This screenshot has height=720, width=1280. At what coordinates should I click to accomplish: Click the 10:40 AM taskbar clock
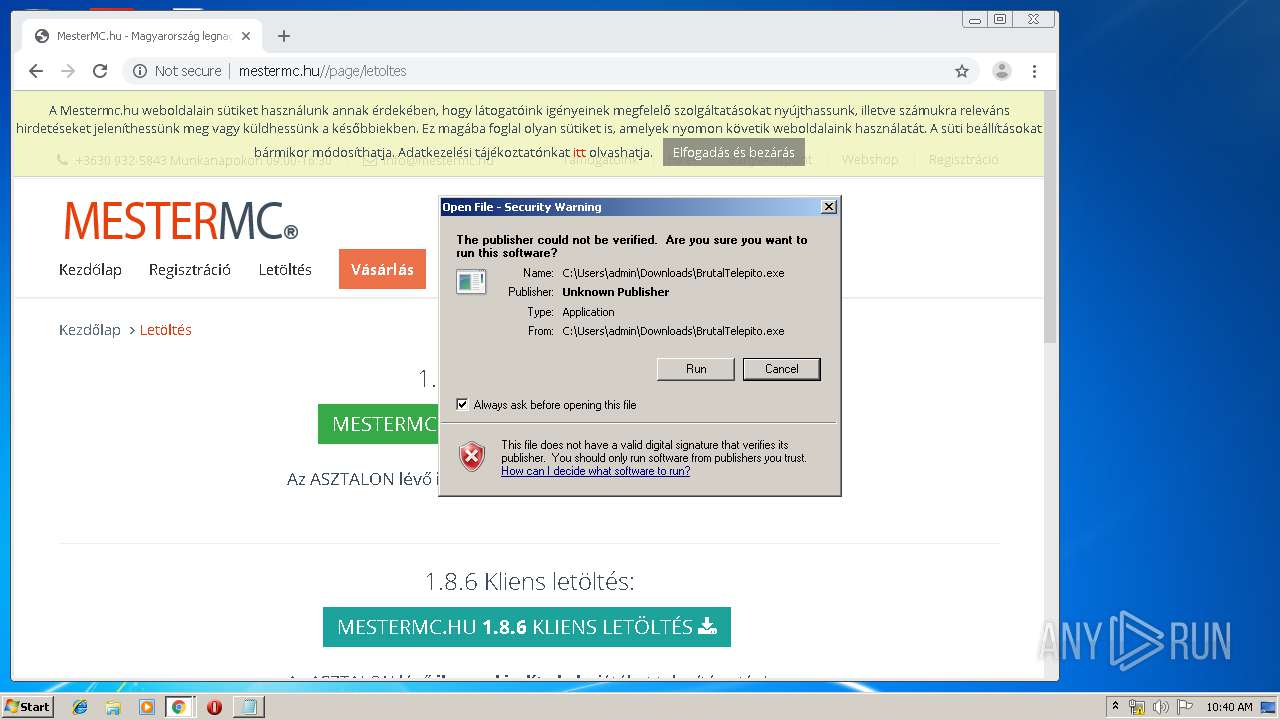[x=1229, y=707]
